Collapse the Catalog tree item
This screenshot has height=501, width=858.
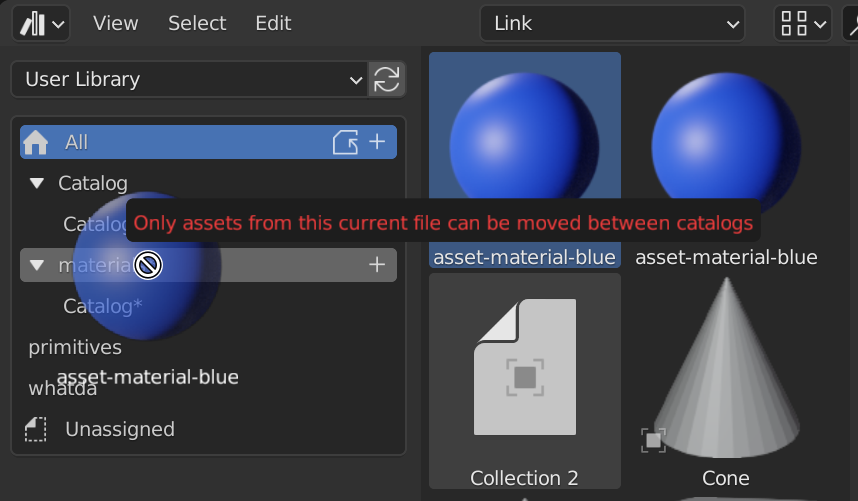pos(37,183)
